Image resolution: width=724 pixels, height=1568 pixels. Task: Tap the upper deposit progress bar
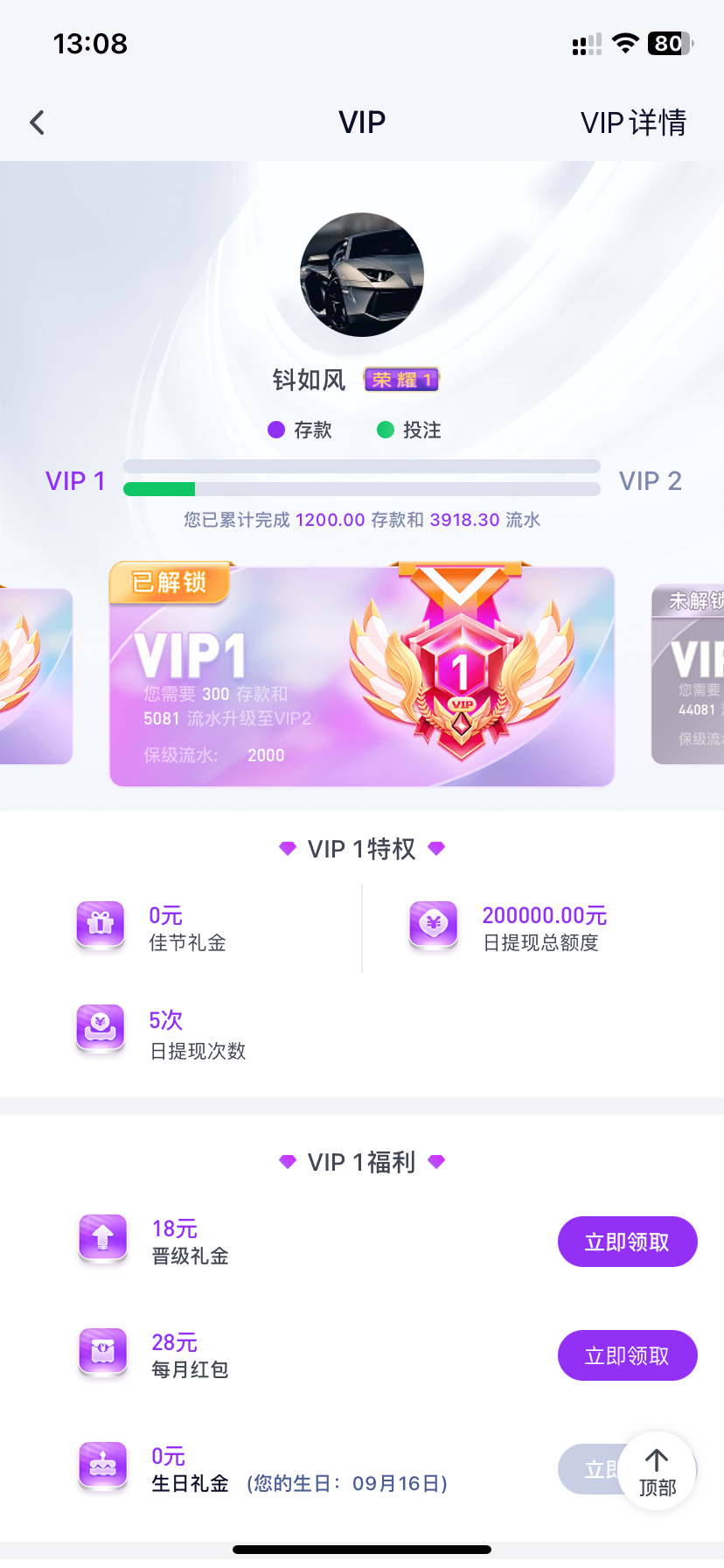362,466
